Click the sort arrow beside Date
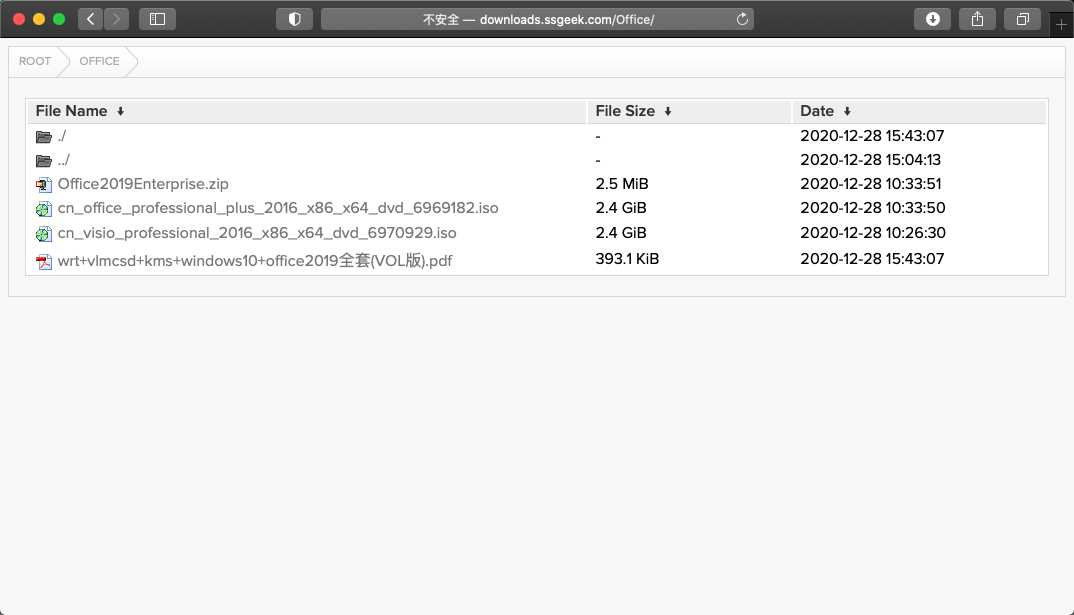 pos(847,112)
